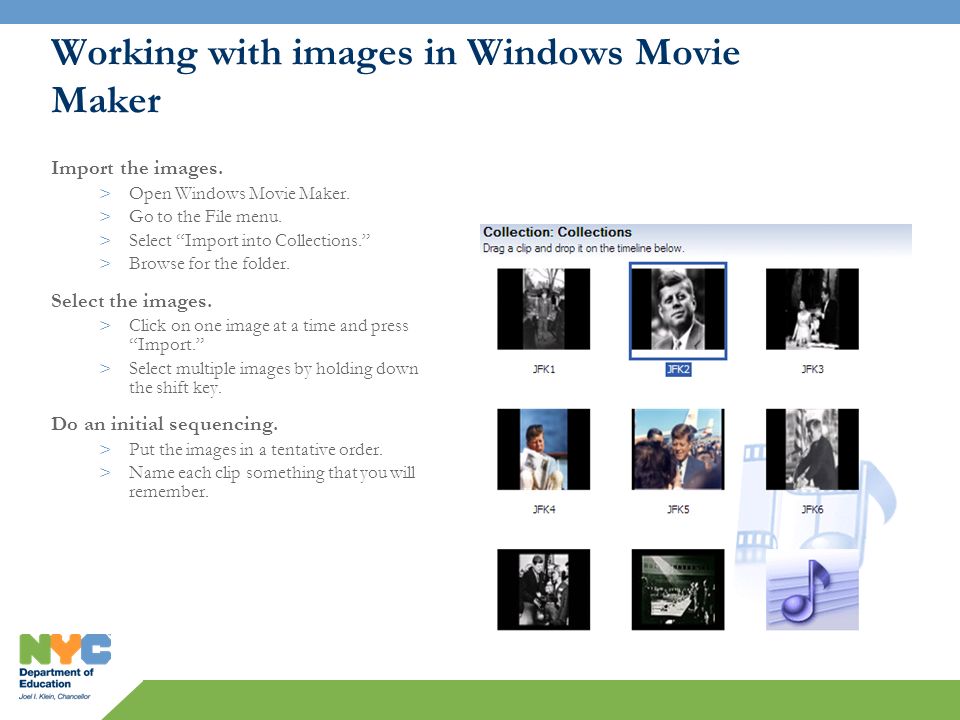Click the highlighted JFK2 name label
The width and height of the screenshot is (960, 720).
pos(678,369)
